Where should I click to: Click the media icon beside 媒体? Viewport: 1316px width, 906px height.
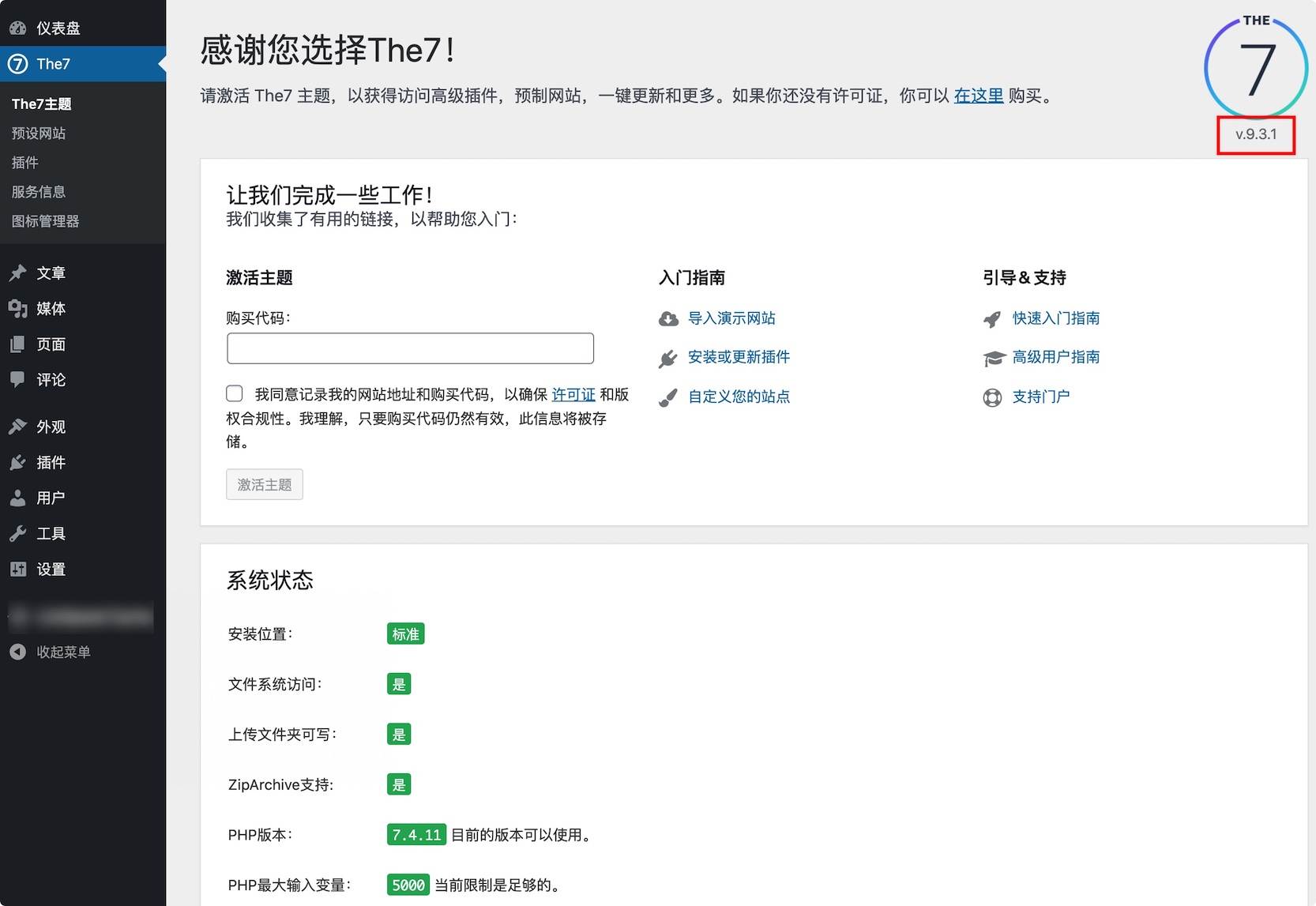[x=17, y=309]
